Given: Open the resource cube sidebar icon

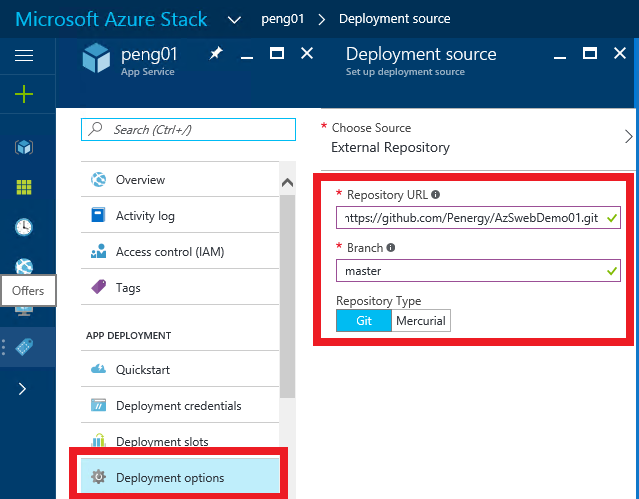Looking at the screenshot, I should (x=24, y=147).
